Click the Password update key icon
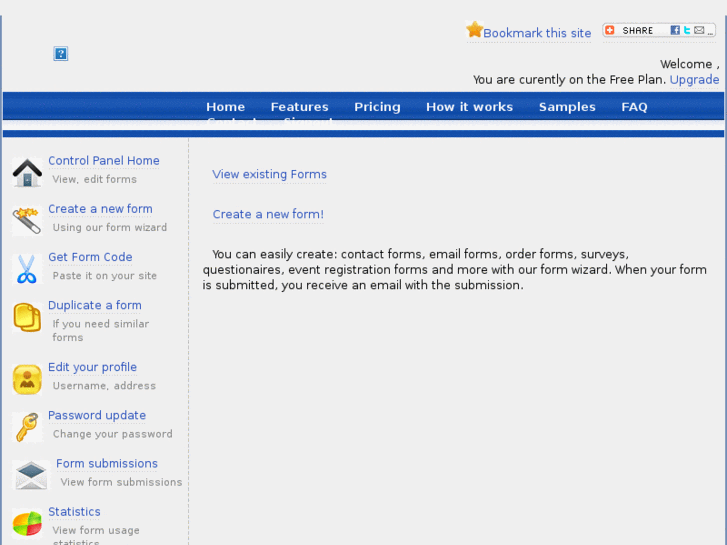The width and height of the screenshot is (727, 545). pos(27,427)
